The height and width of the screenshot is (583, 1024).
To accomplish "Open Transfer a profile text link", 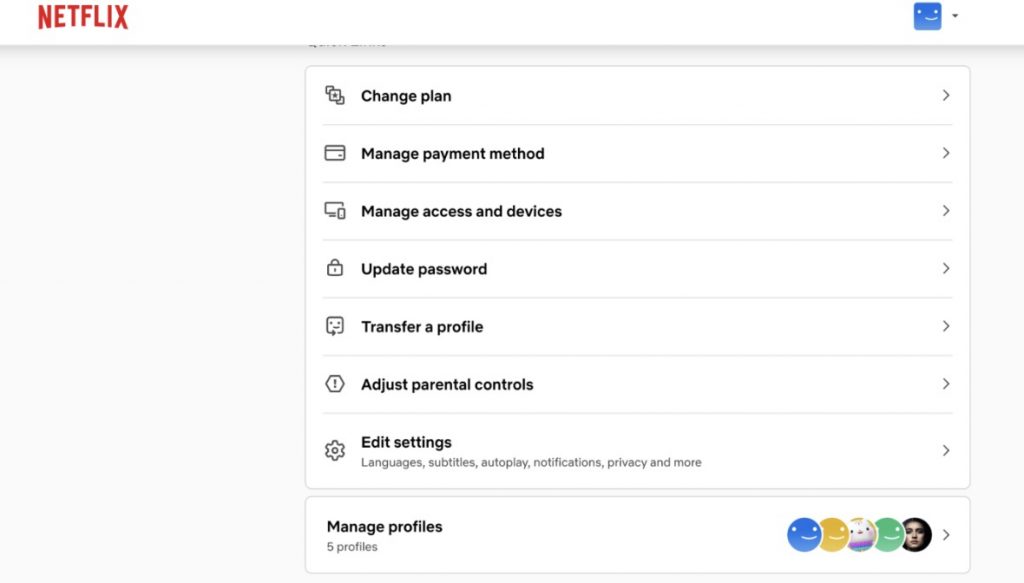I will 422,327.
